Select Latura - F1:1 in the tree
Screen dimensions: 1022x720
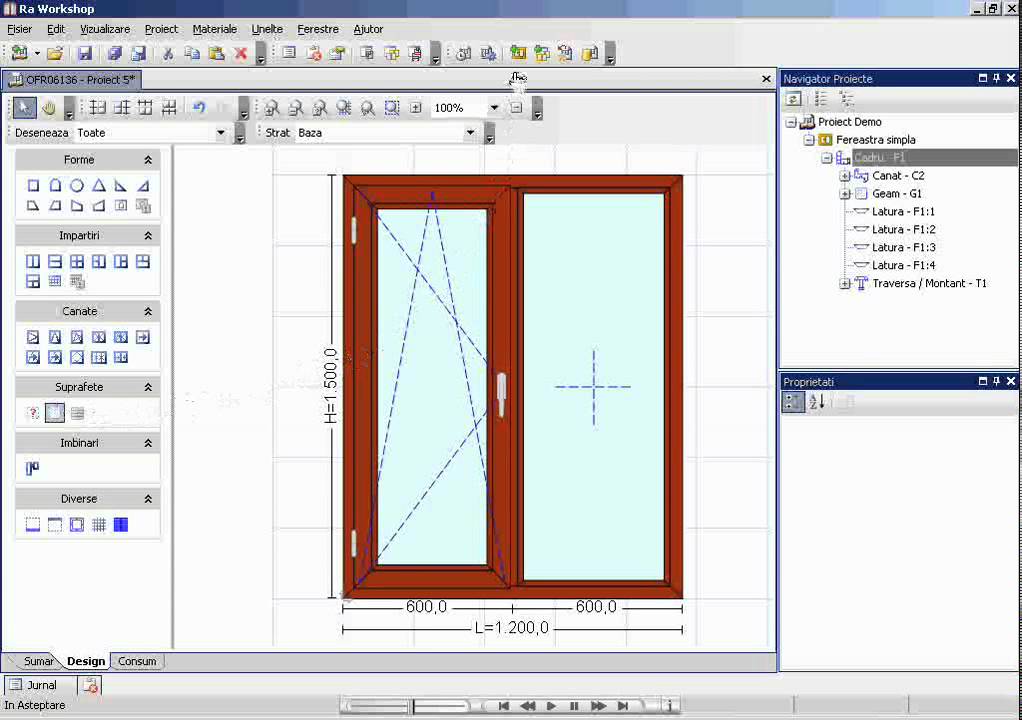point(903,212)
